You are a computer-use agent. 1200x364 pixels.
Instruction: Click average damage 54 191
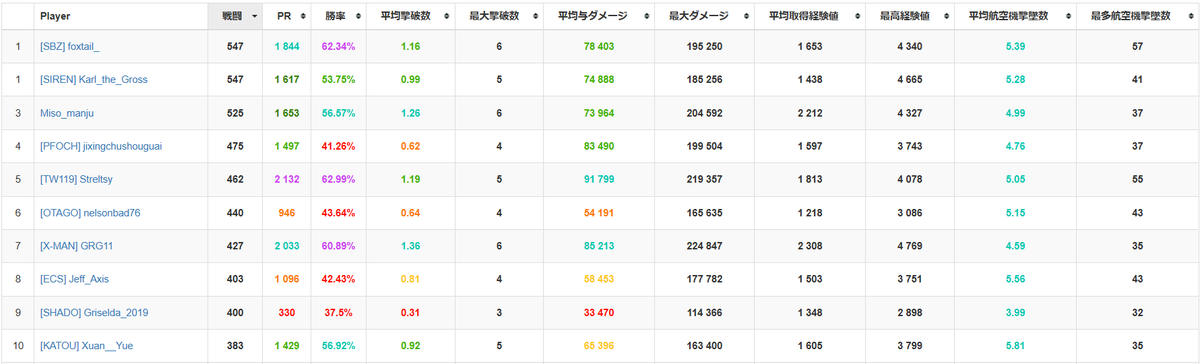click(598, 213)
